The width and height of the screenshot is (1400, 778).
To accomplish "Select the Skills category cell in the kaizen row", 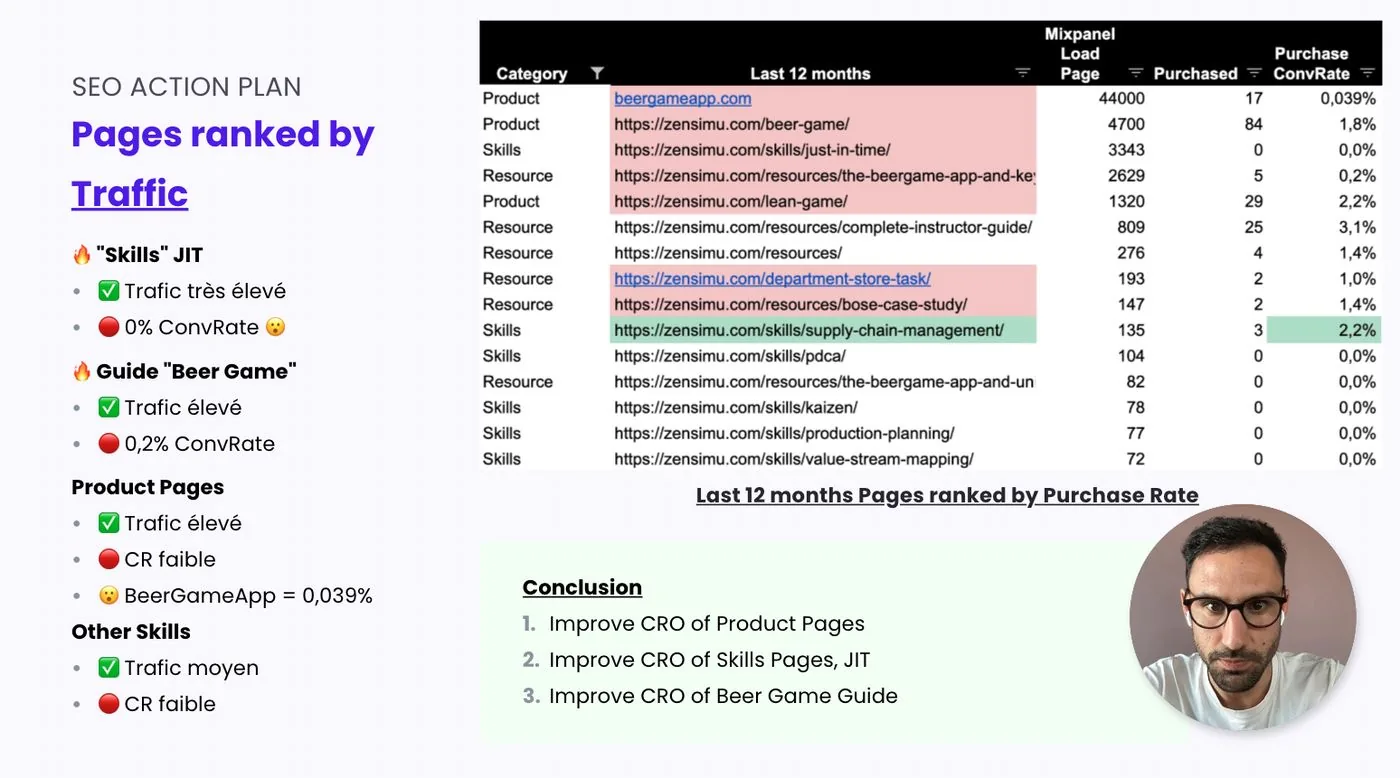I will [x=502, y=408].
